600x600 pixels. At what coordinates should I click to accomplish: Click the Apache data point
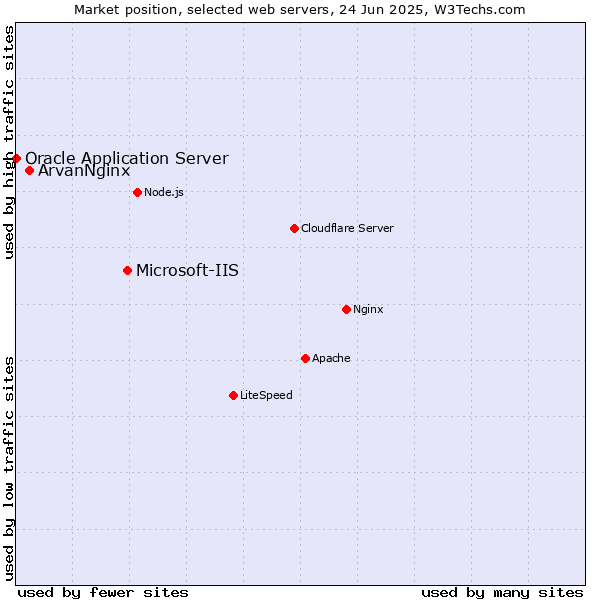[305, 359]
